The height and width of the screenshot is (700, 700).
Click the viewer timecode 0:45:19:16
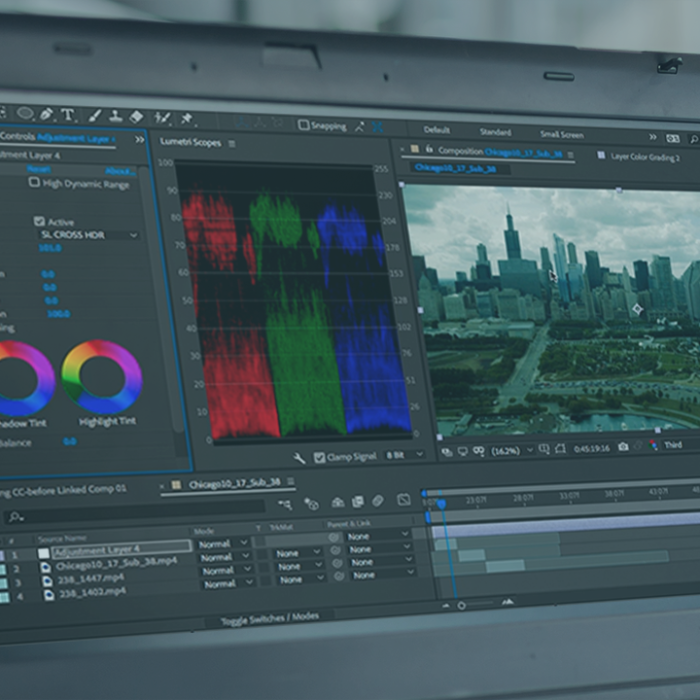(592, 448)
